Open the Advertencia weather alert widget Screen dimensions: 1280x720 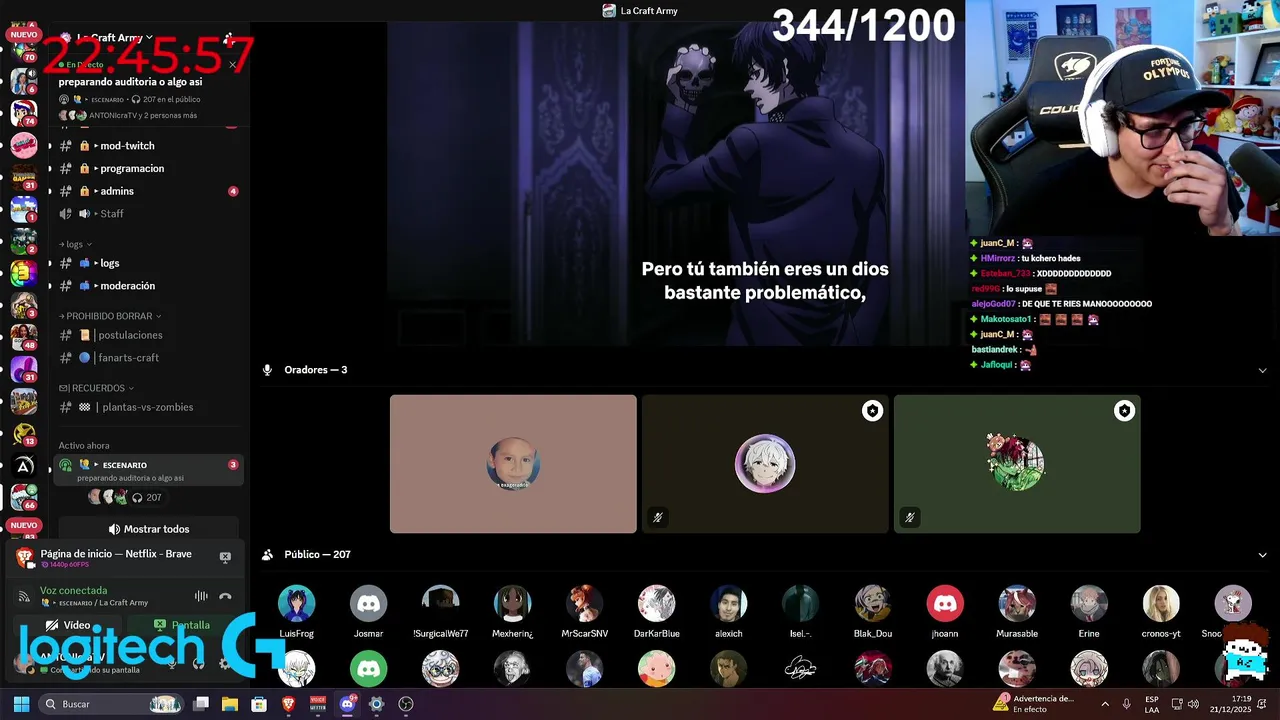(x=1033, y=704)
